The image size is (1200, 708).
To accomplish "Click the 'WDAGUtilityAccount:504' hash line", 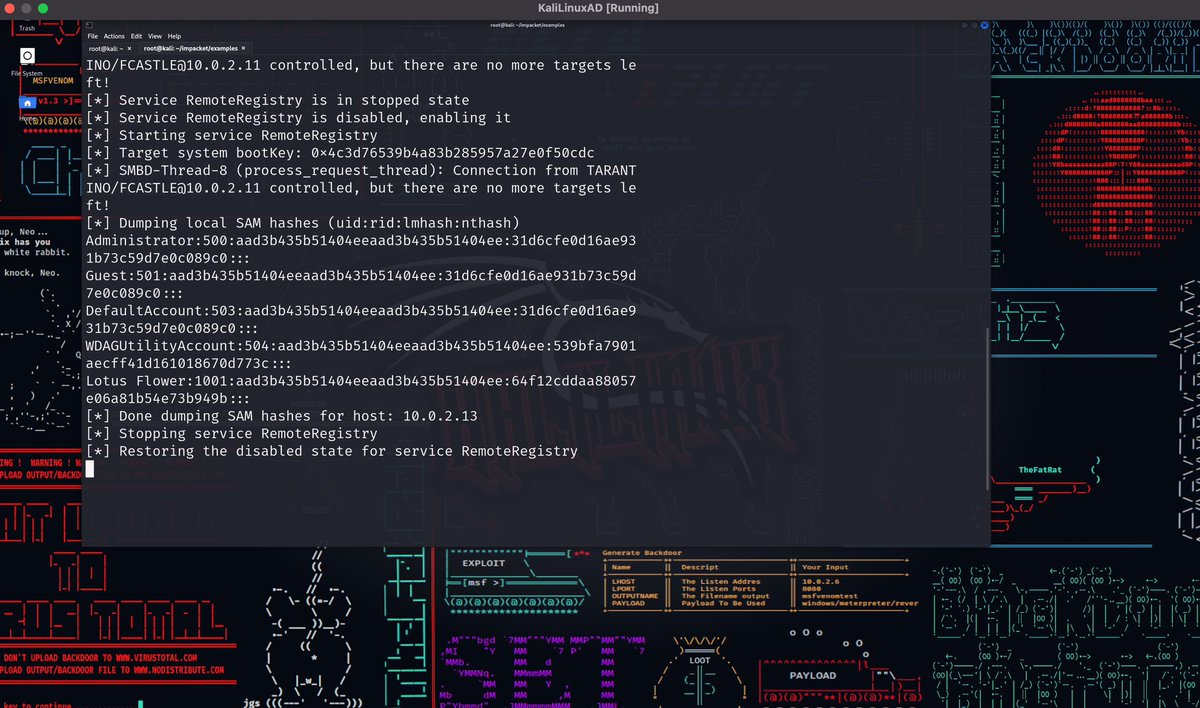I will [361, 354].
